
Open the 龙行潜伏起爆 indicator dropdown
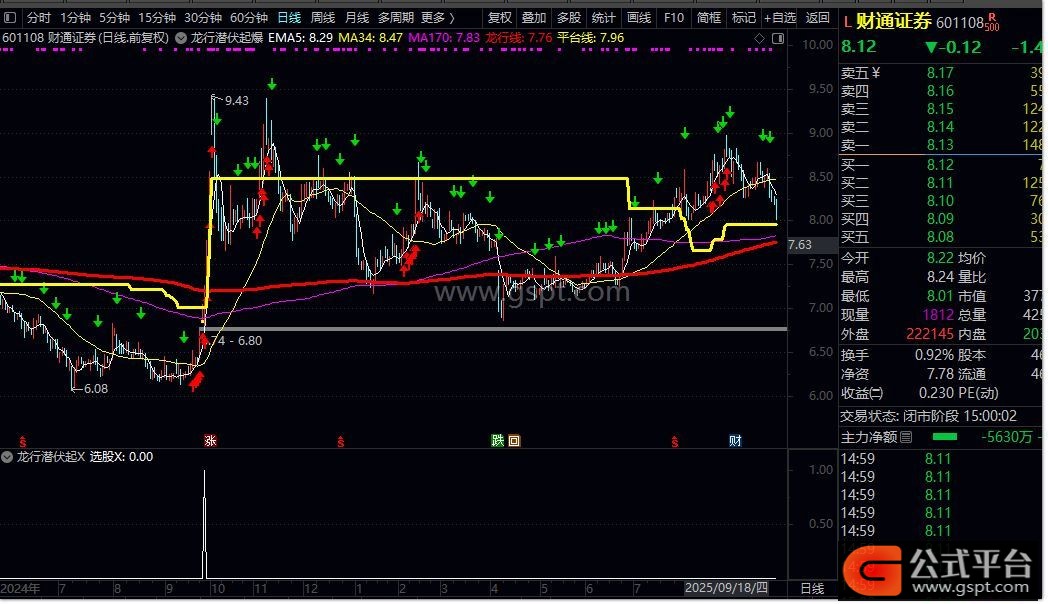coord(179,38)
